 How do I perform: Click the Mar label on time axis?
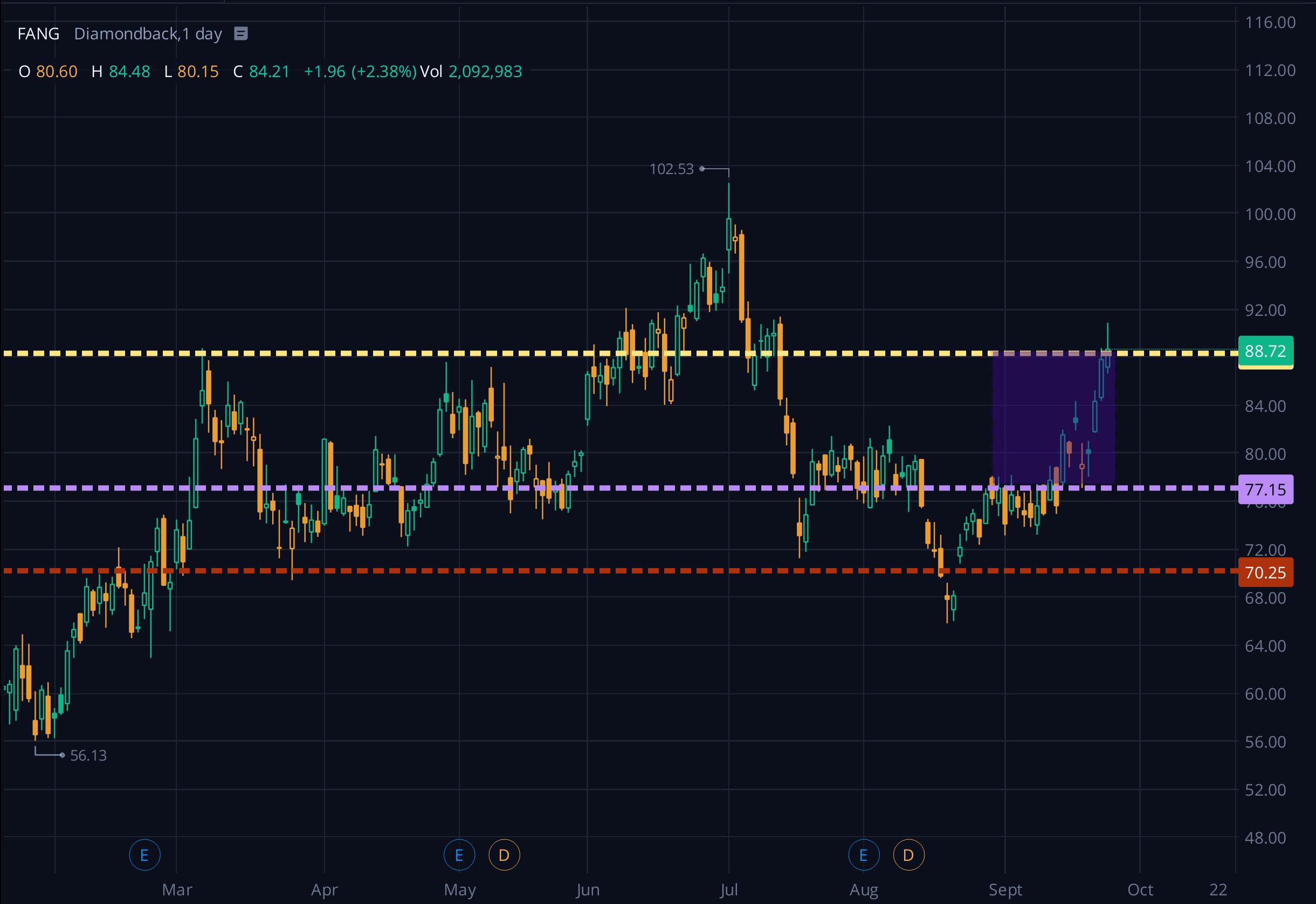(x=177, y=889)
